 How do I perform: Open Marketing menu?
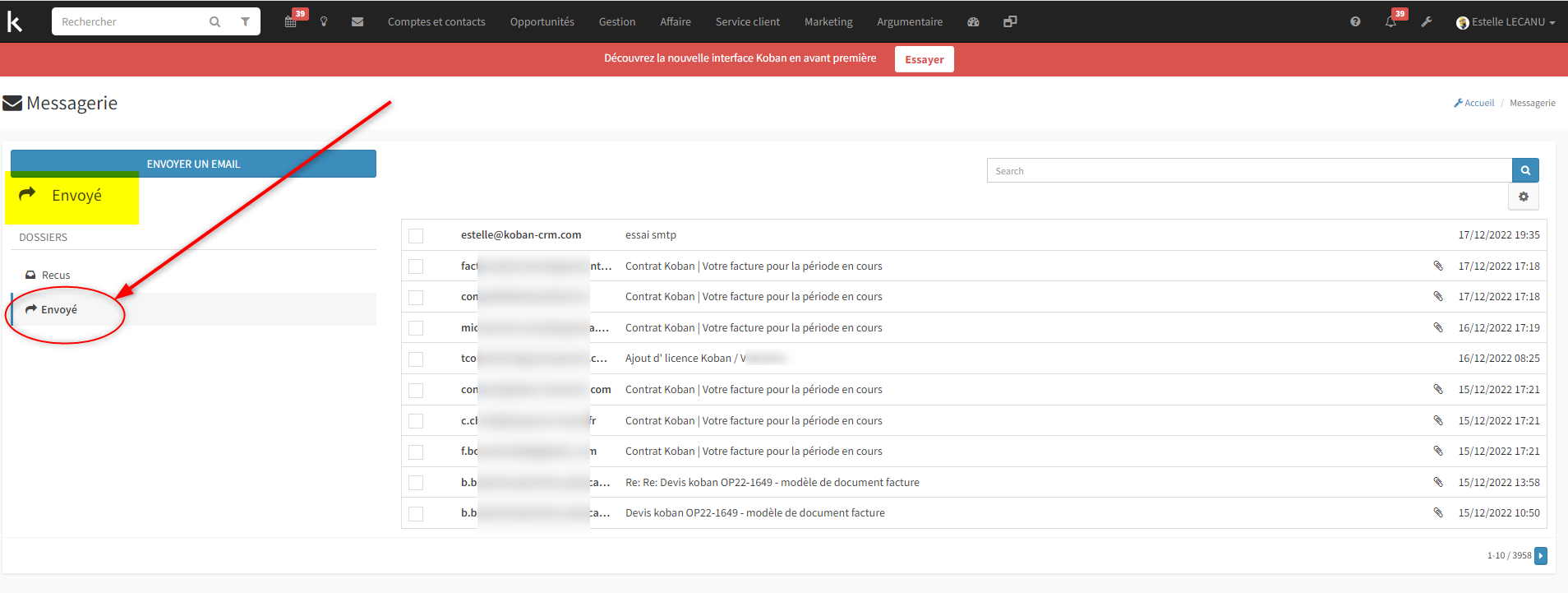click(x=828, y=22)
